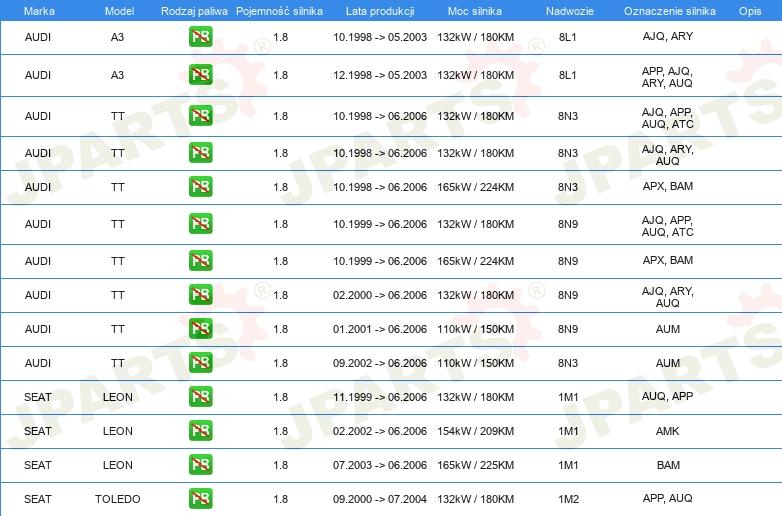Image resolution: width=782 pixels, height=516 pixels.
Task: Select the TOLEDO model cell
Action: [118, 499]
